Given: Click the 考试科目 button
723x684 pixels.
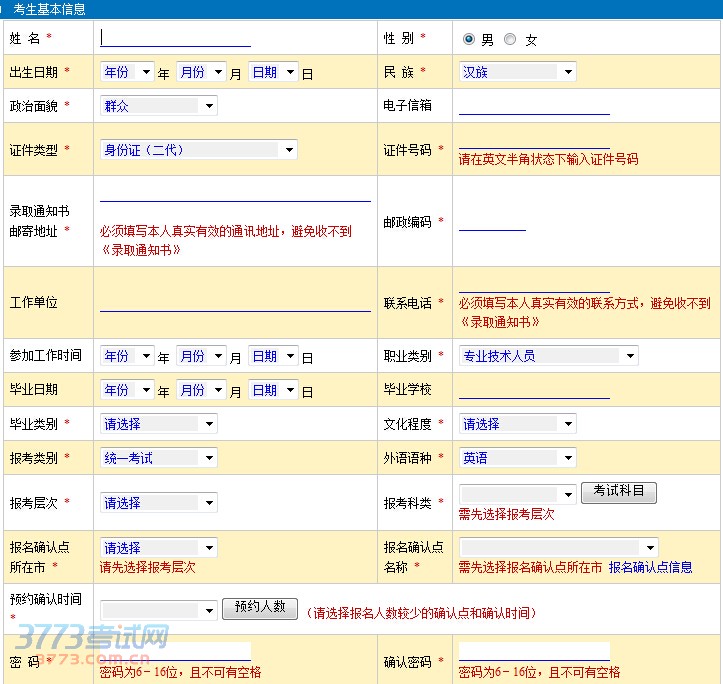Looking at the screenshot, I should point(618,492).
